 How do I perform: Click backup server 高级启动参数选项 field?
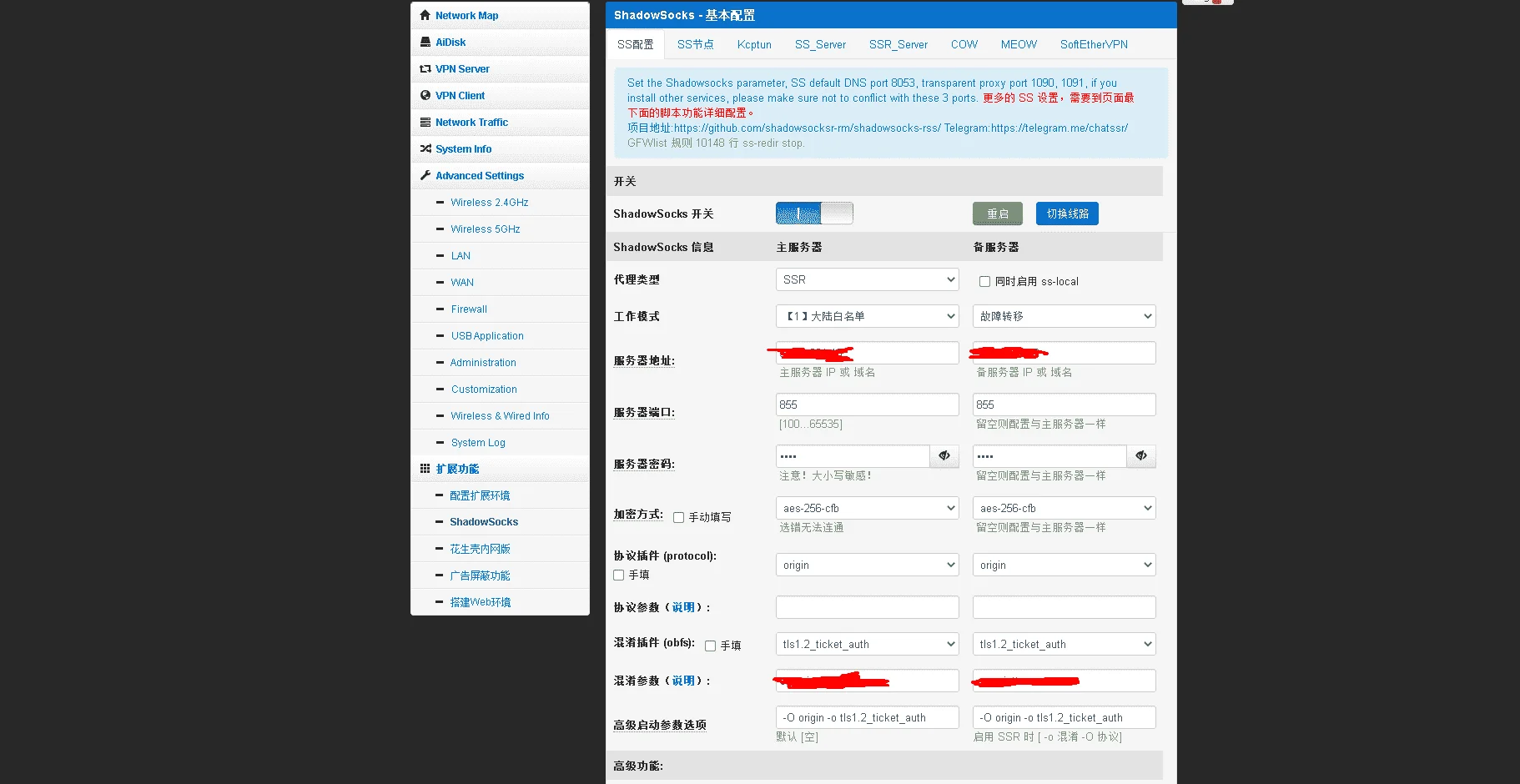(1065, 717)
